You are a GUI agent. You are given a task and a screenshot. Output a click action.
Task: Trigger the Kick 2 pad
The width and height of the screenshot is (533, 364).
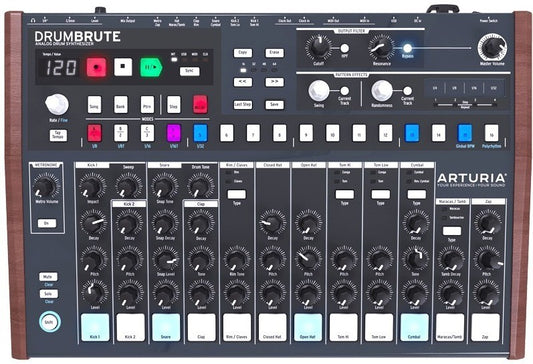pos(131,327)
